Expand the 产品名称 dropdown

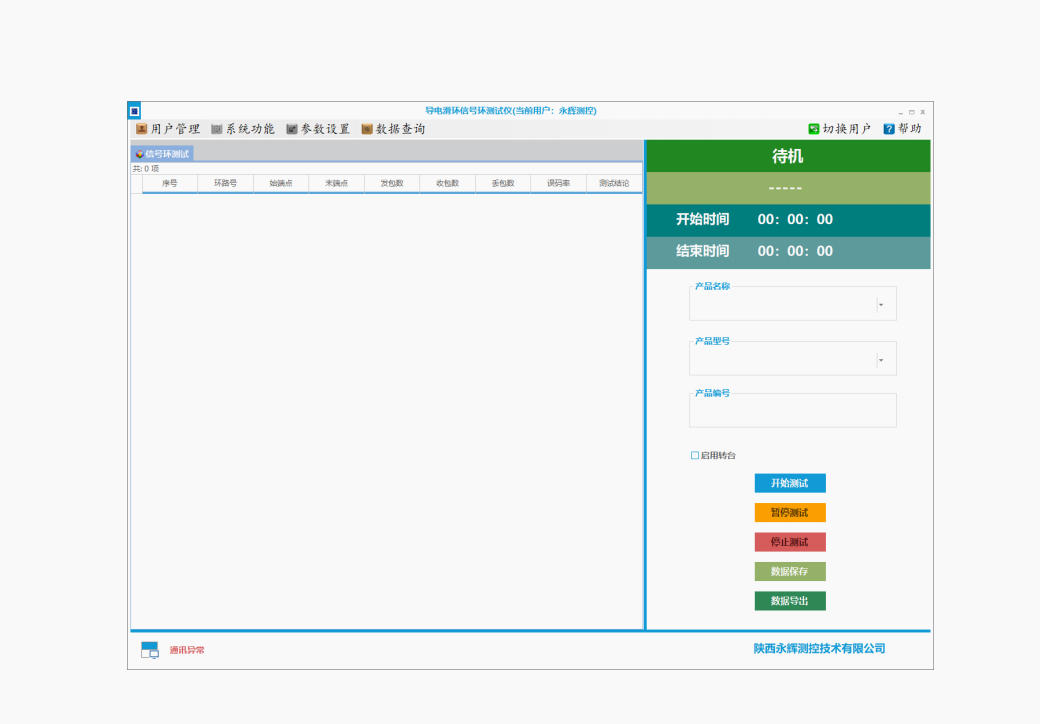881,305
